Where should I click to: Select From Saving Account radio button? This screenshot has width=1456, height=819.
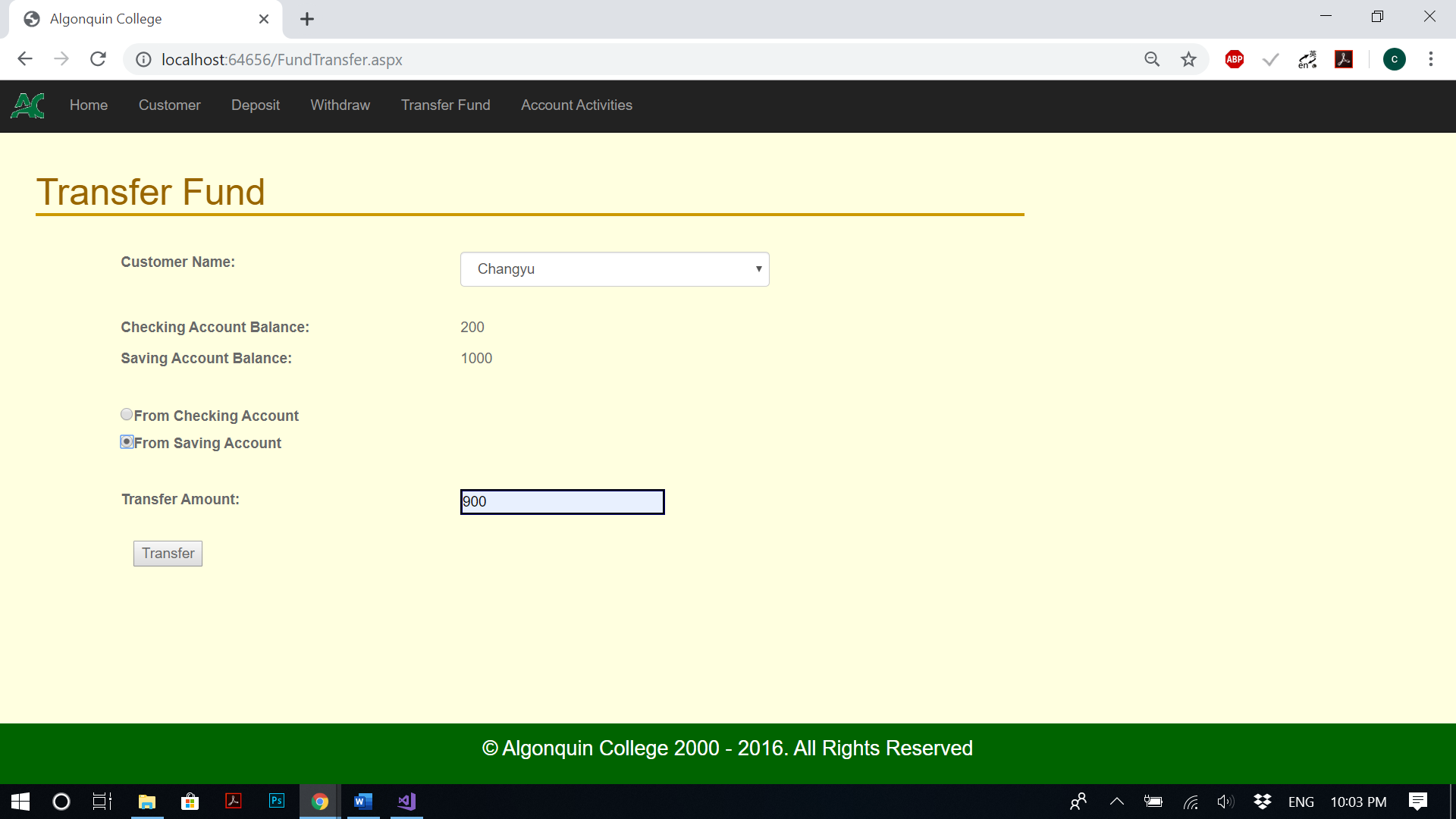127,441
